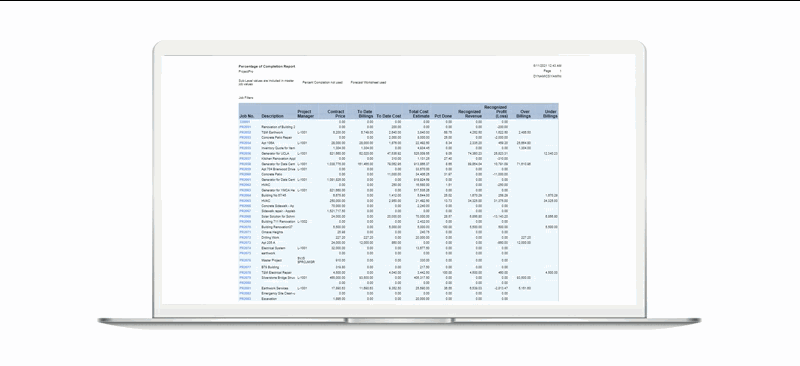Click the Recognized Revenue column header
Screen dimensions: 800x366
click(x=469, y=113)
